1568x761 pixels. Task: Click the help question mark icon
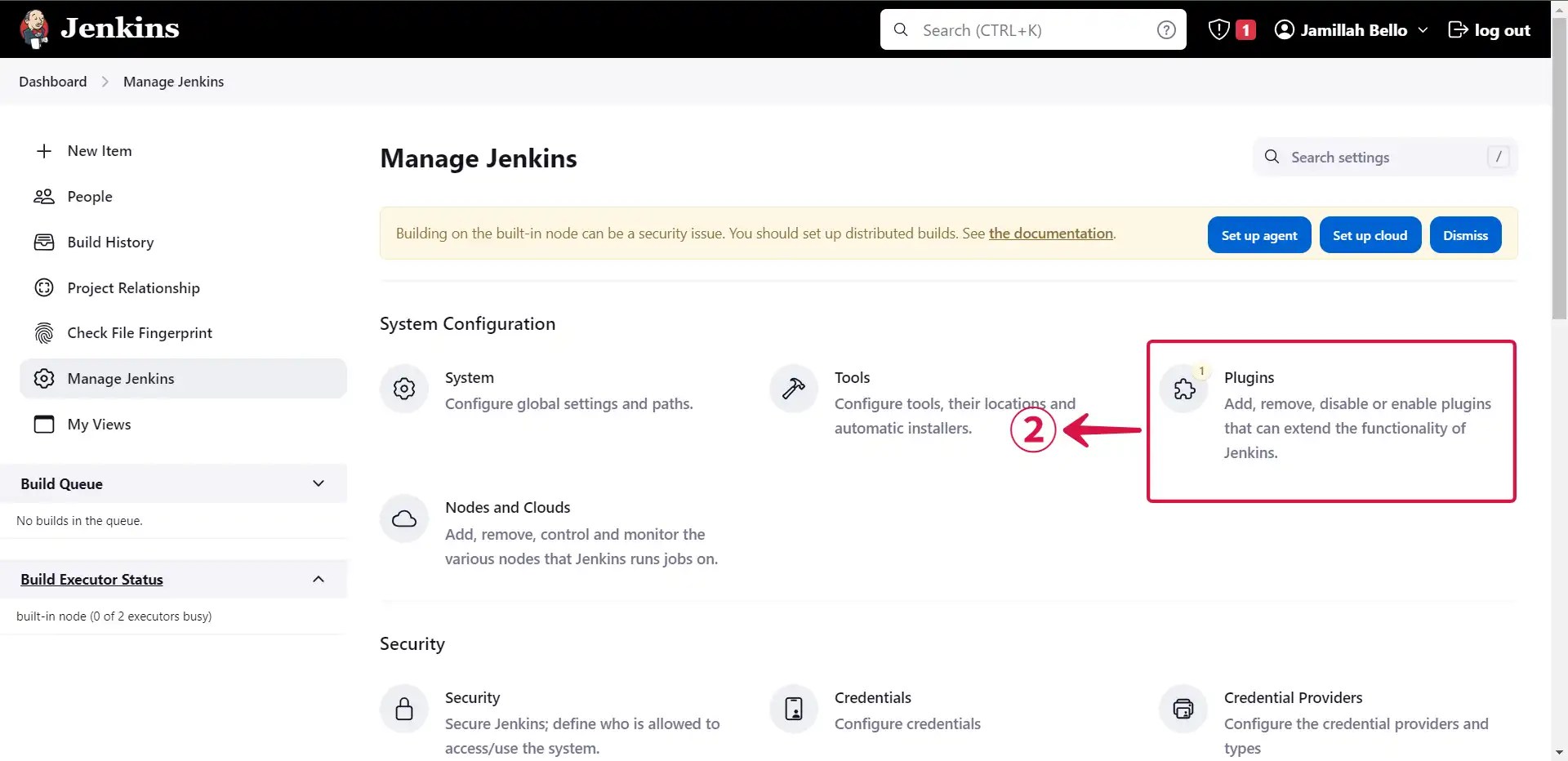tap(1166, 29)
